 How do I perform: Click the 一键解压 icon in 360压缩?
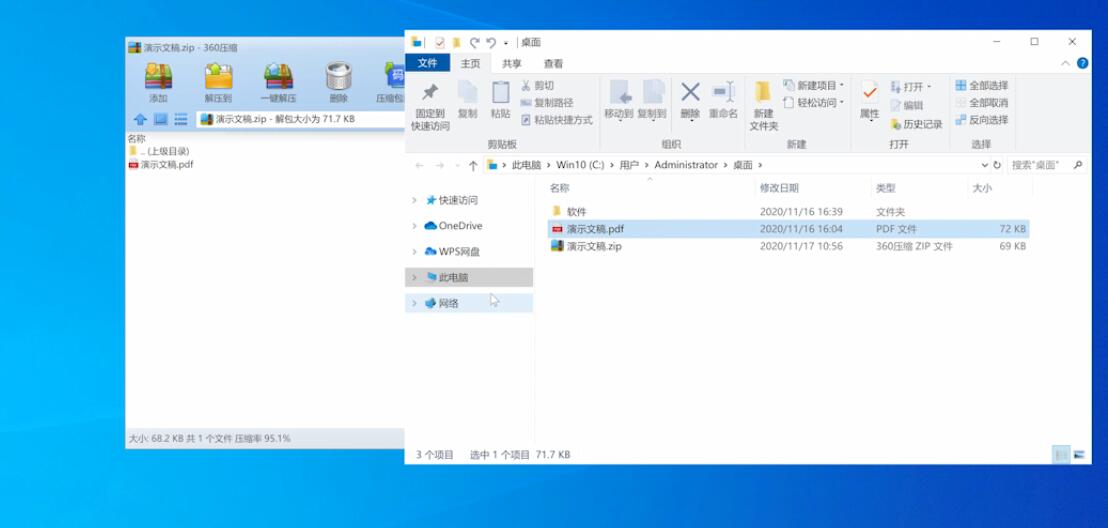[x=278, y=76]
